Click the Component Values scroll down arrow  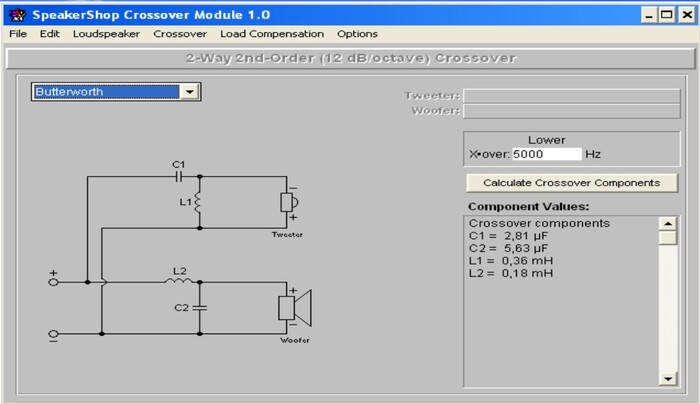[668, 379]
